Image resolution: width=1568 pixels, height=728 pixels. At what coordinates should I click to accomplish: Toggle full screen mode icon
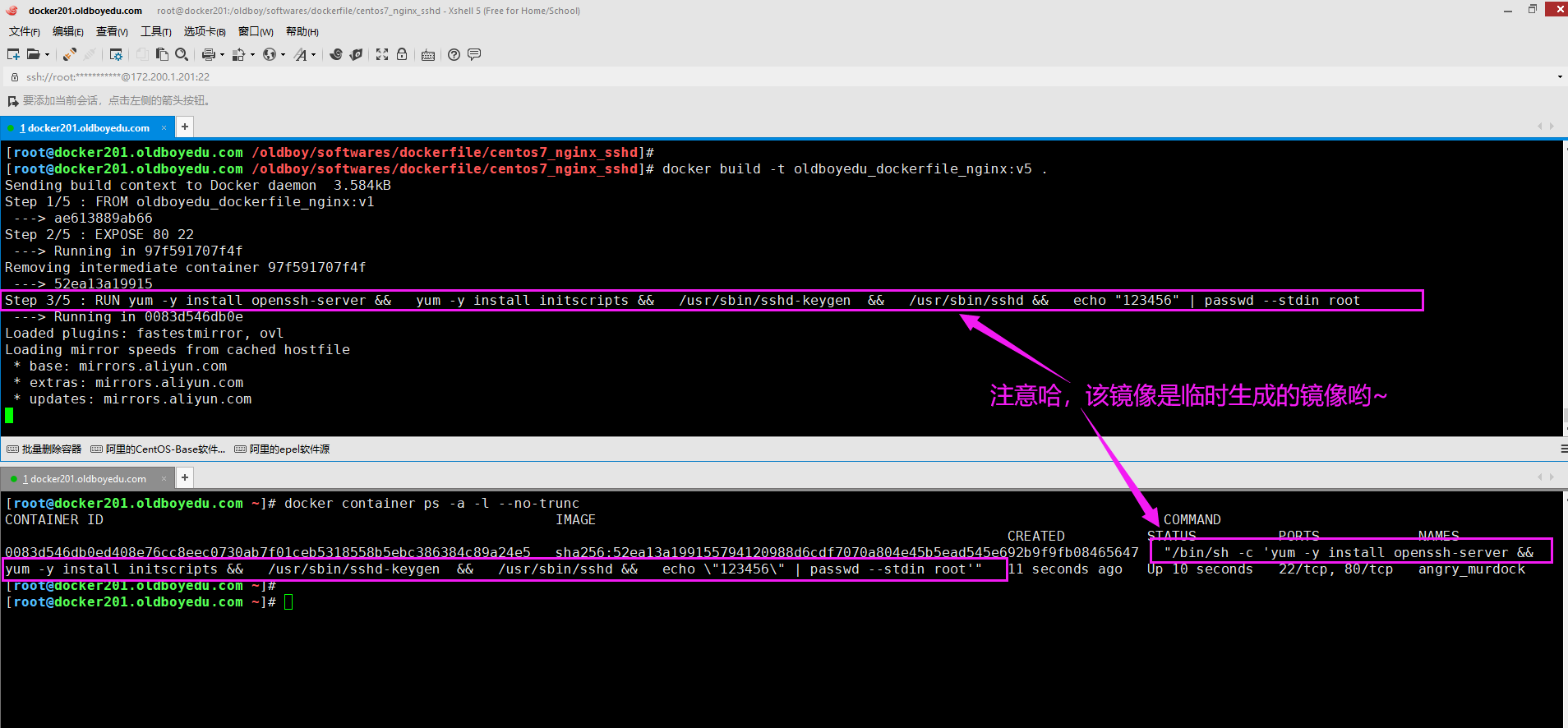(382, 54)
